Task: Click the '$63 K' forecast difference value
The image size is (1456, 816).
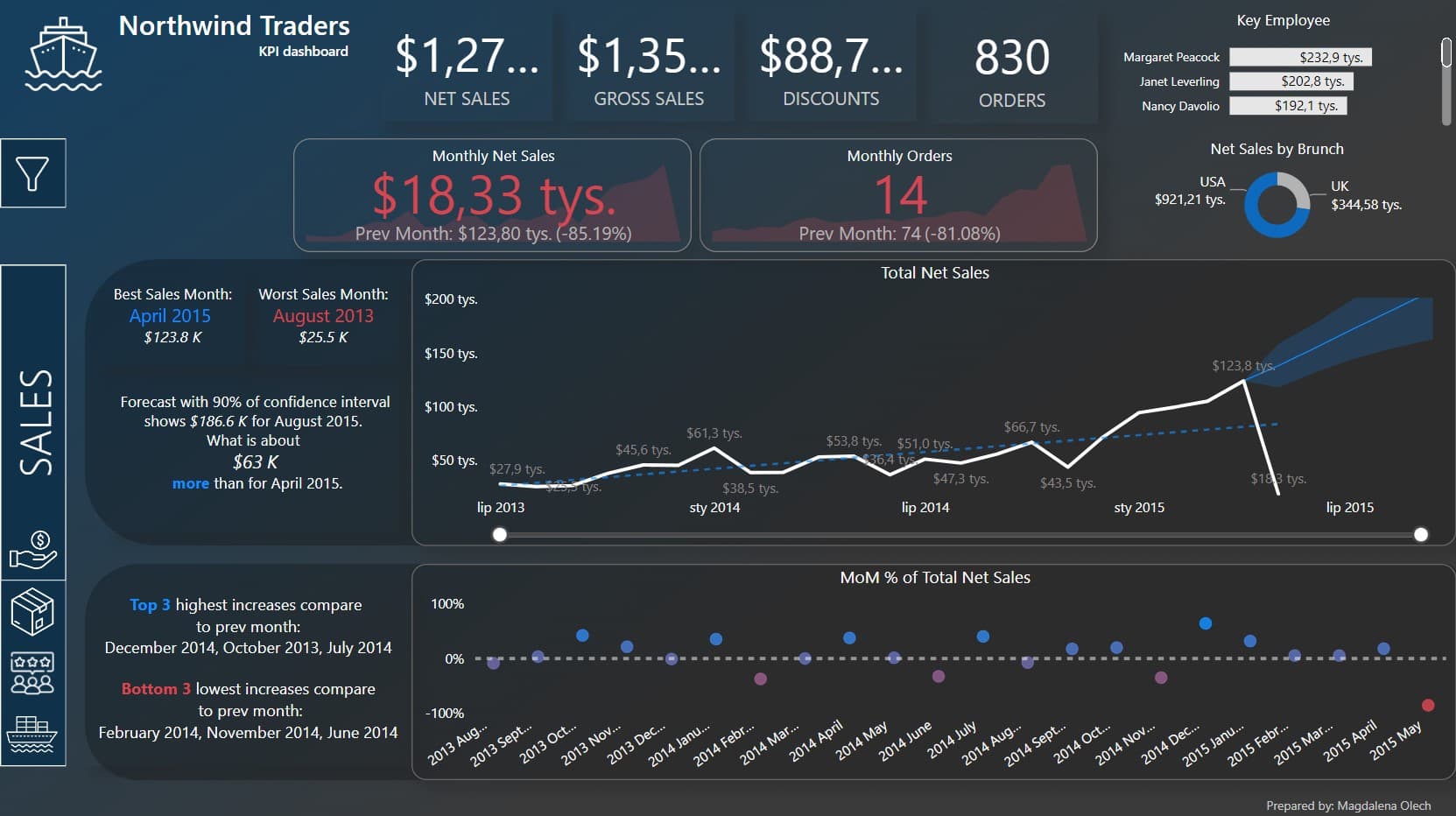Action: [255, 462]
